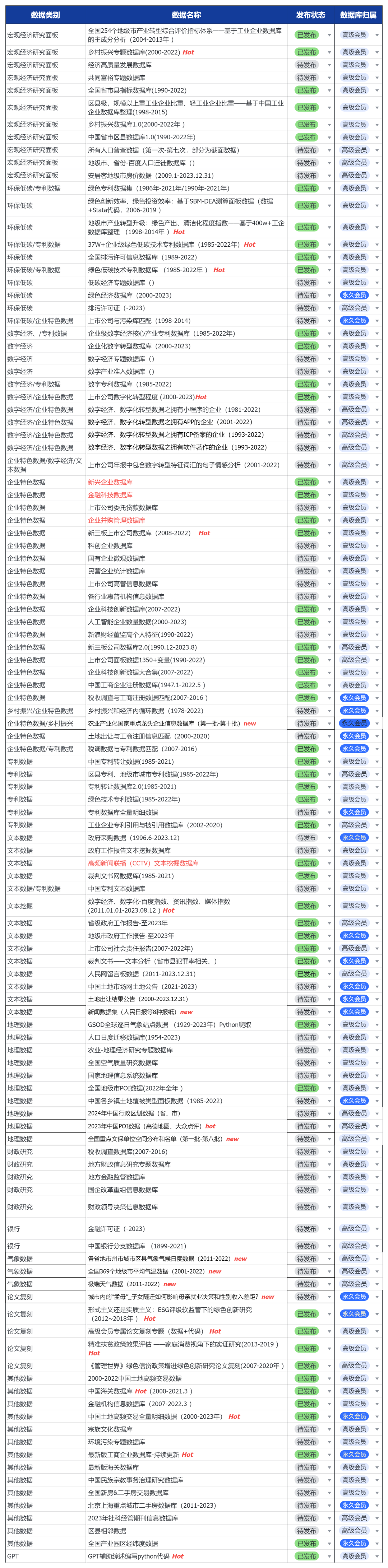Screen dimensions: 388x1568
Task: Open status dropdown for 农业产业化国家重点龙头企业信息数据库 row
Action: point(329,724)
